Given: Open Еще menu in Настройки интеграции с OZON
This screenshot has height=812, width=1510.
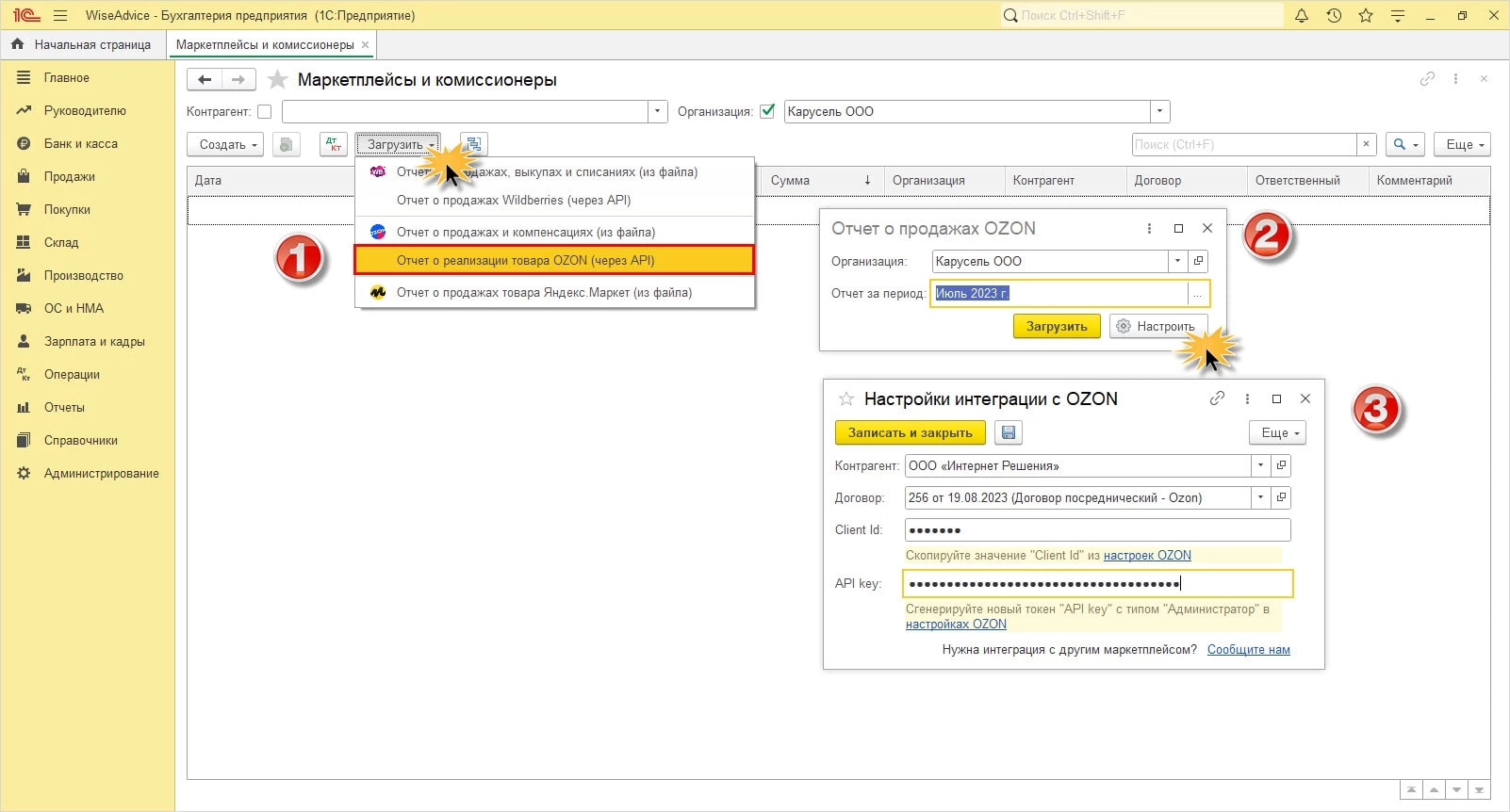Looking at the screenshot, I should pyautogui.click(x=1278, y=432).
